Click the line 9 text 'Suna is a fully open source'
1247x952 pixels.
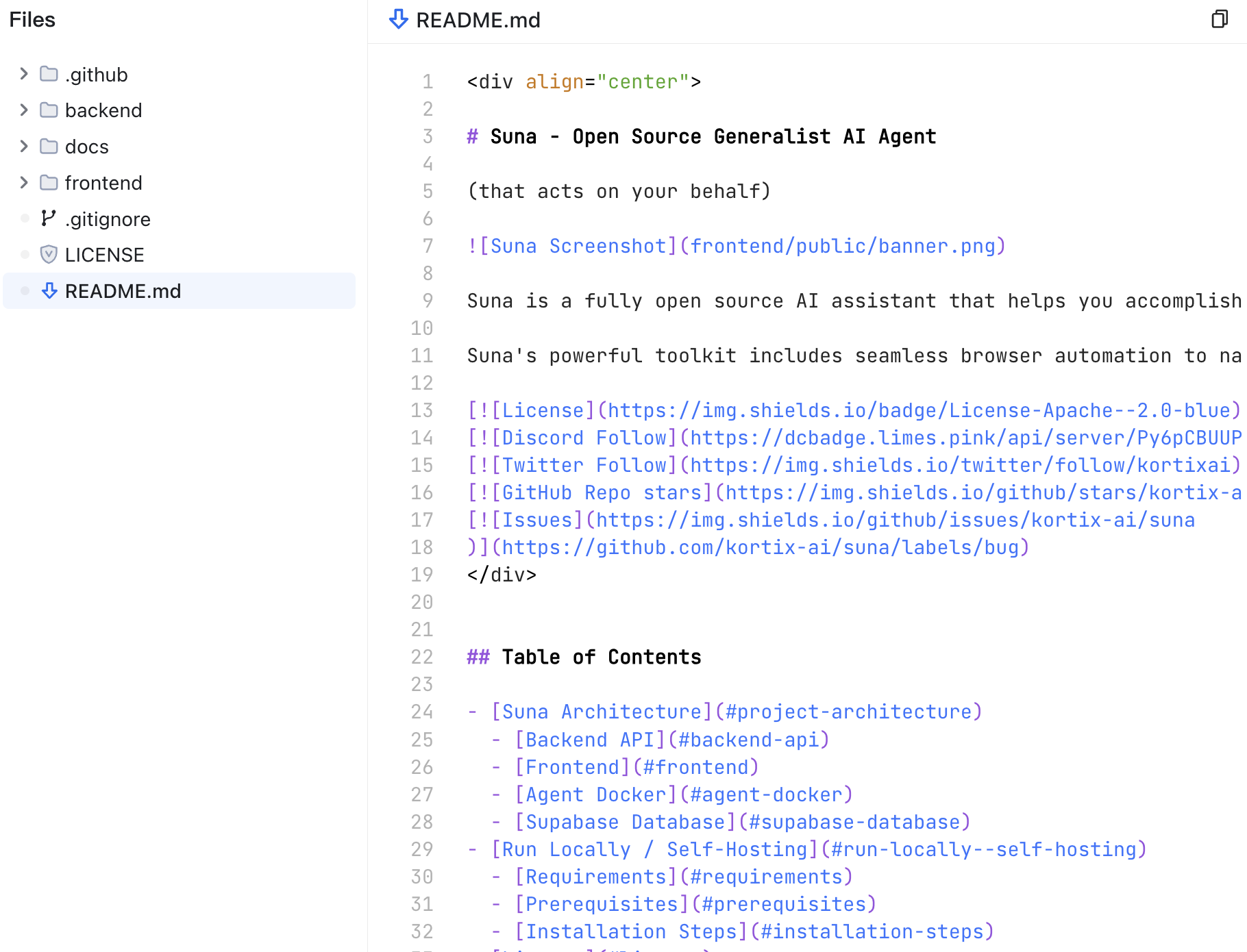click(x=625, y=301)
